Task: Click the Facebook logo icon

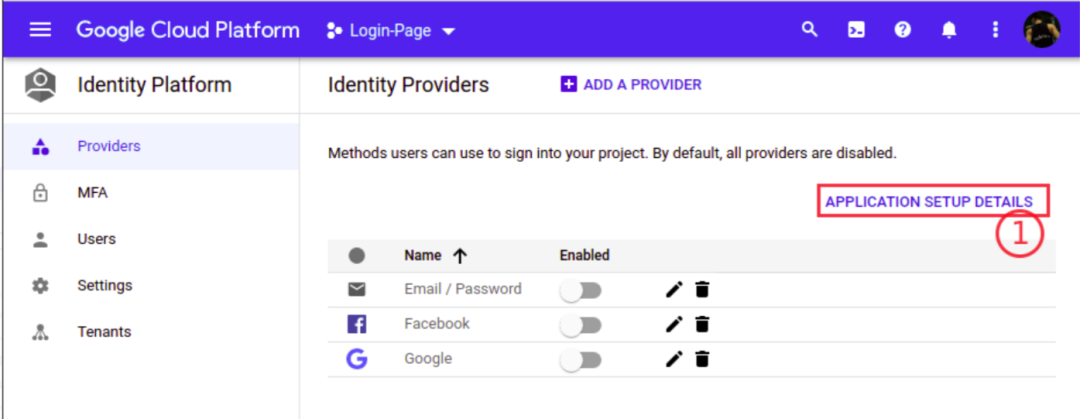Action: point(356,324)
